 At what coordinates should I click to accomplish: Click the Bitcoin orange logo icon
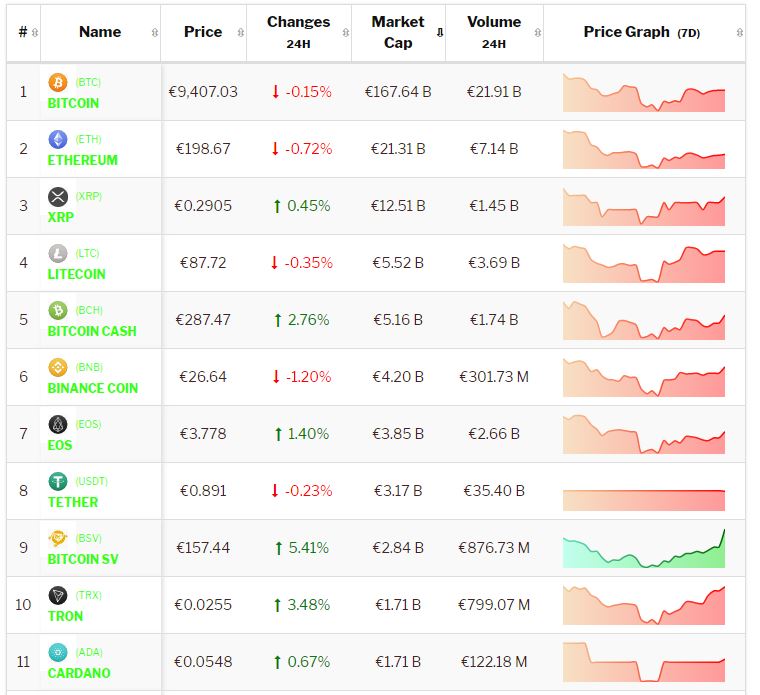[58, 82]
